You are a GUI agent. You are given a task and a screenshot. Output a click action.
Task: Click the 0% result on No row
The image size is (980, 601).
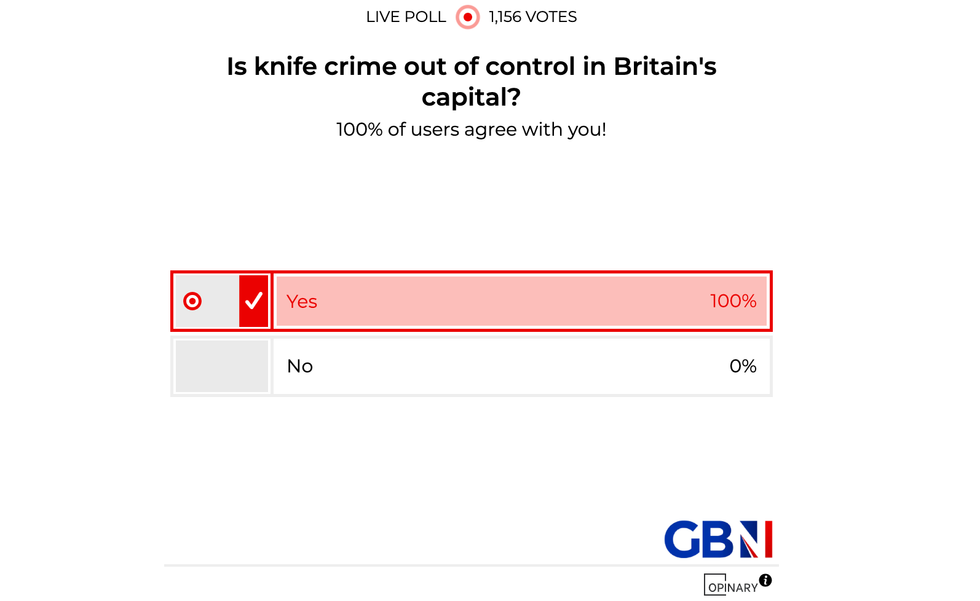pos(742,366)
